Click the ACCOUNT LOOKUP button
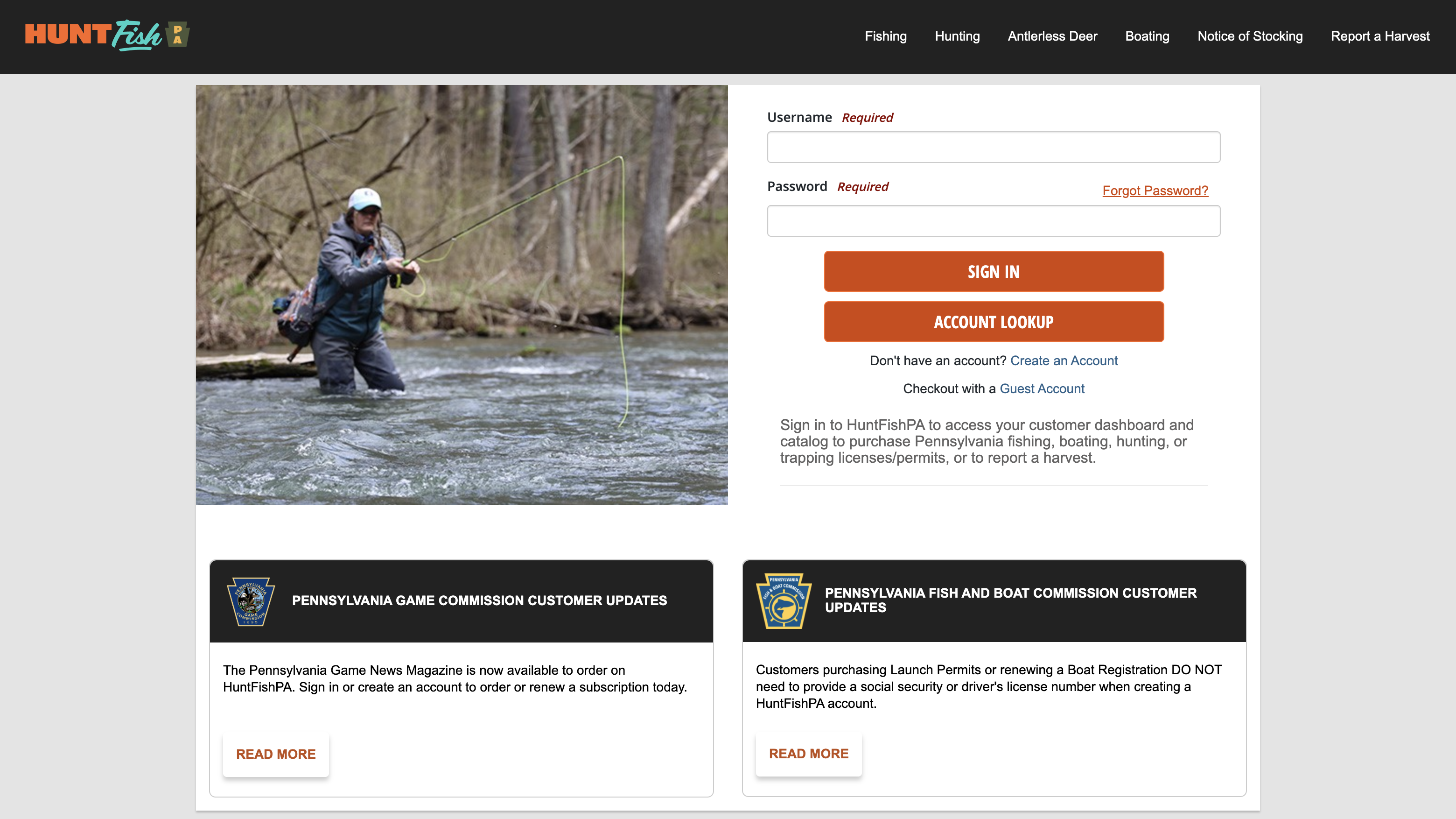Screen dimensions: 1456x819 pos(993,322)
